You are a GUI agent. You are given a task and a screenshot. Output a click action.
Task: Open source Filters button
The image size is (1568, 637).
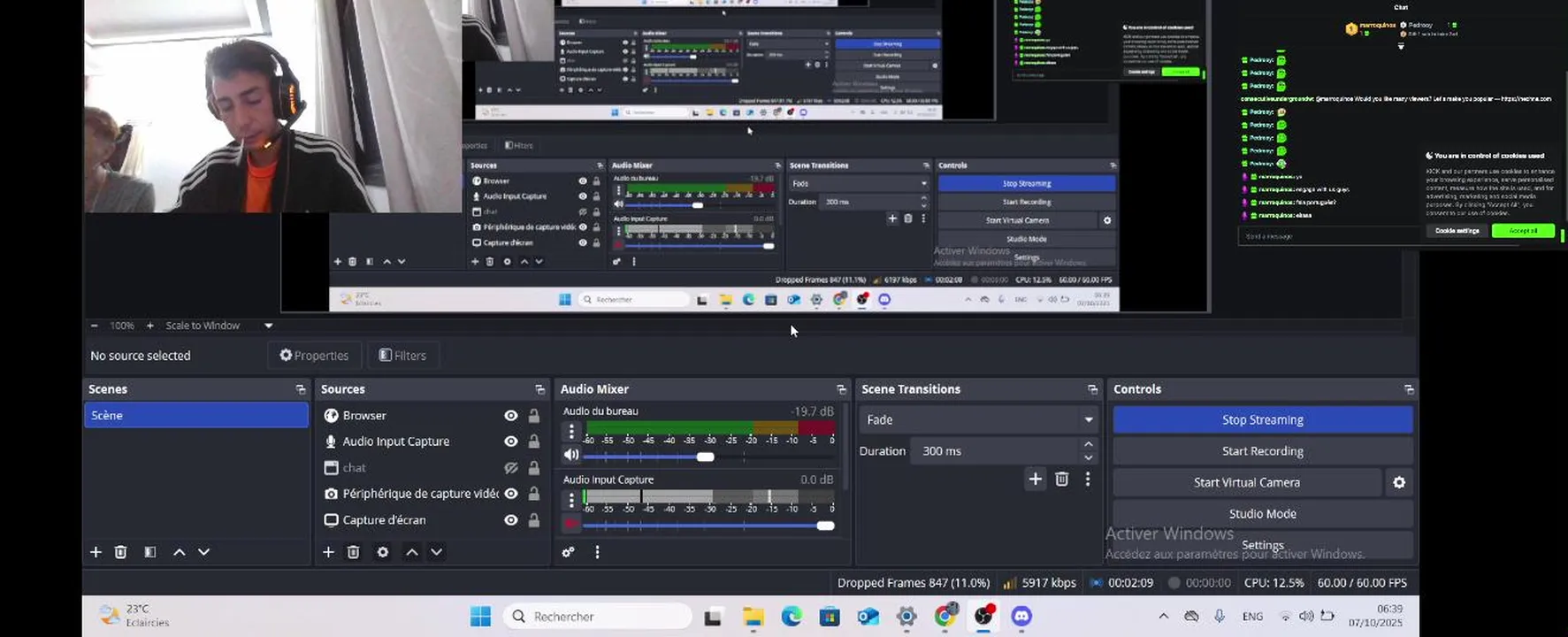402,356
